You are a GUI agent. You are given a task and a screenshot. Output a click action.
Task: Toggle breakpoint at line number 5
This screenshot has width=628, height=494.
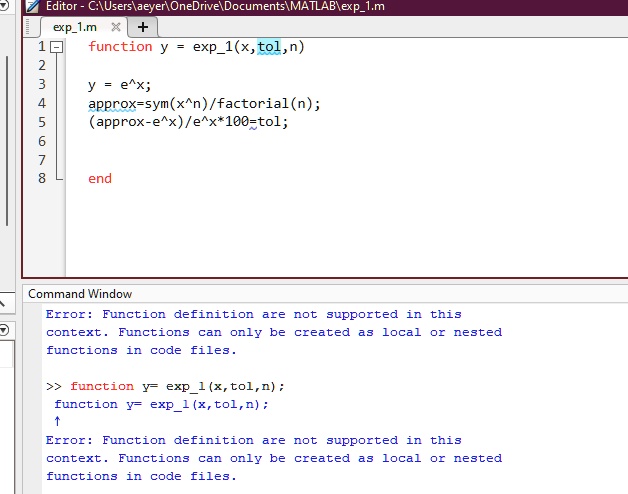point(41,123)
